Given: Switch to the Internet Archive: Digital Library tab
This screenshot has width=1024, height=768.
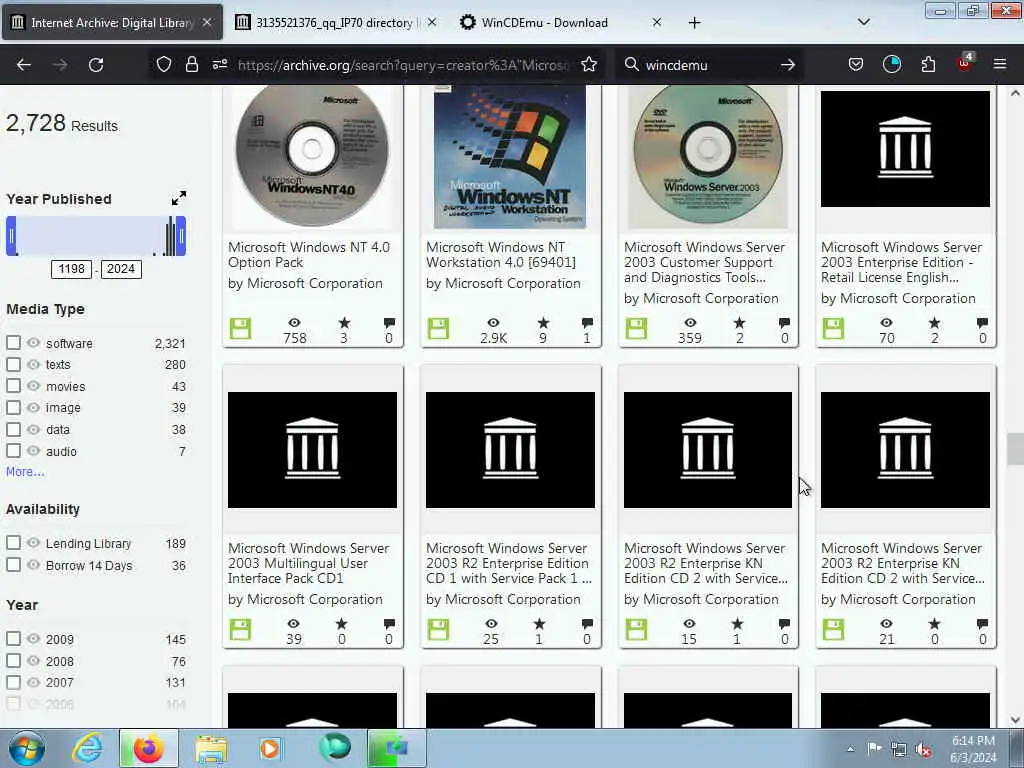Looking at the screenshot, I should click(112, 23).
